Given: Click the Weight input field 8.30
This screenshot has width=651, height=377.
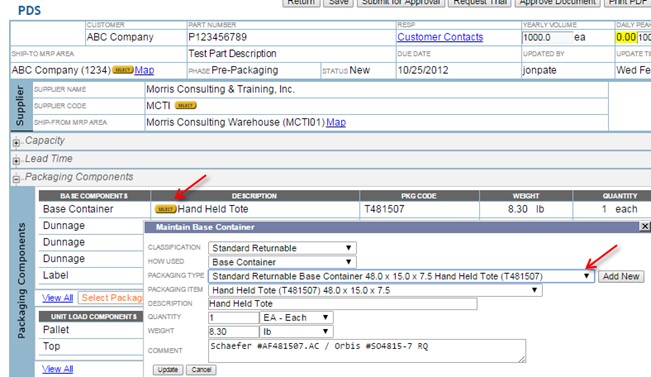Looking at the screenshot, I should pos(233,332).
